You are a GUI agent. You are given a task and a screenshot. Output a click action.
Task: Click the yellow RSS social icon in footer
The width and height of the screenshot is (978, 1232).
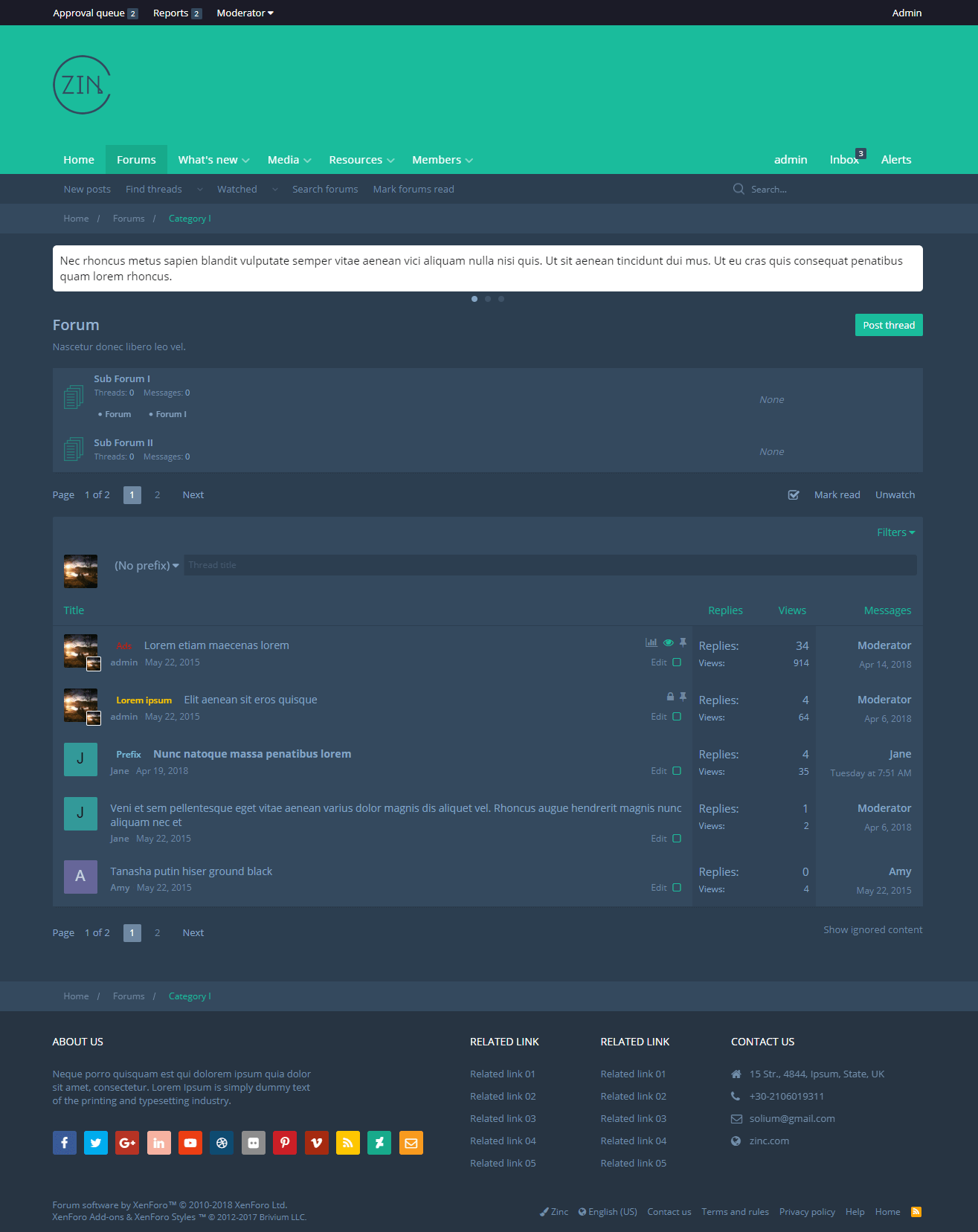pos(347,1143)
